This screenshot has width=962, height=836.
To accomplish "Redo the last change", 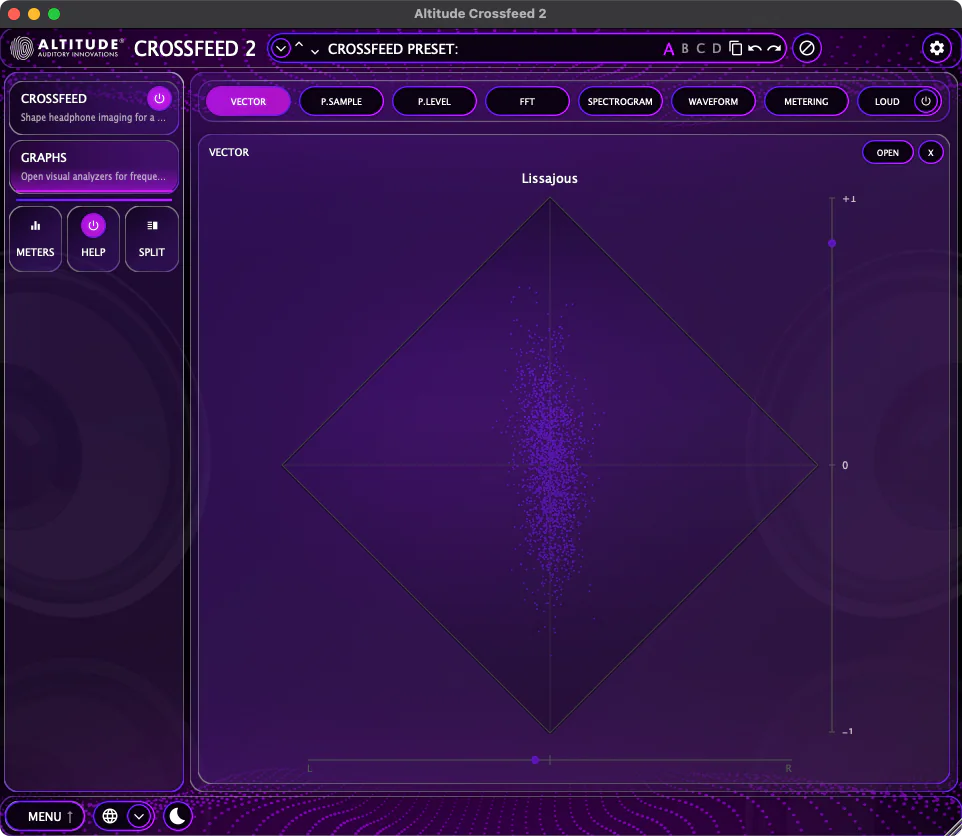I will (x=774, y=48).
